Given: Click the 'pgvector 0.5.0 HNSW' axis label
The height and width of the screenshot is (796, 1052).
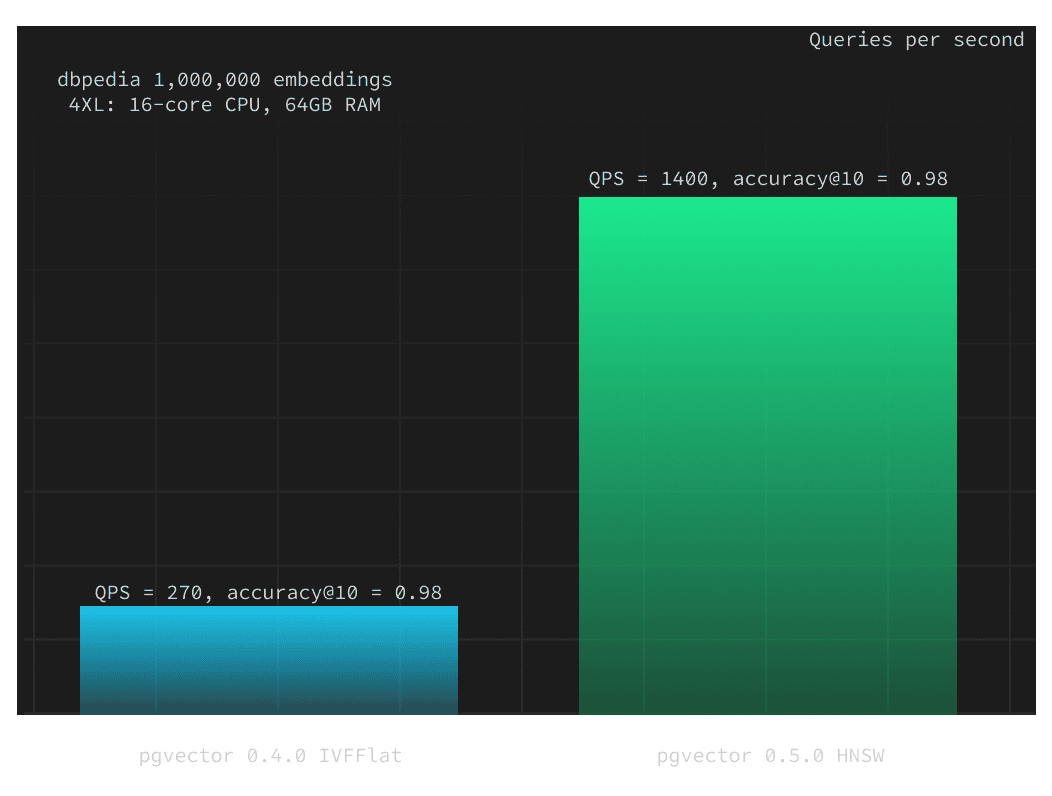Looking at the screenshot, I should [x=770, y=756].
